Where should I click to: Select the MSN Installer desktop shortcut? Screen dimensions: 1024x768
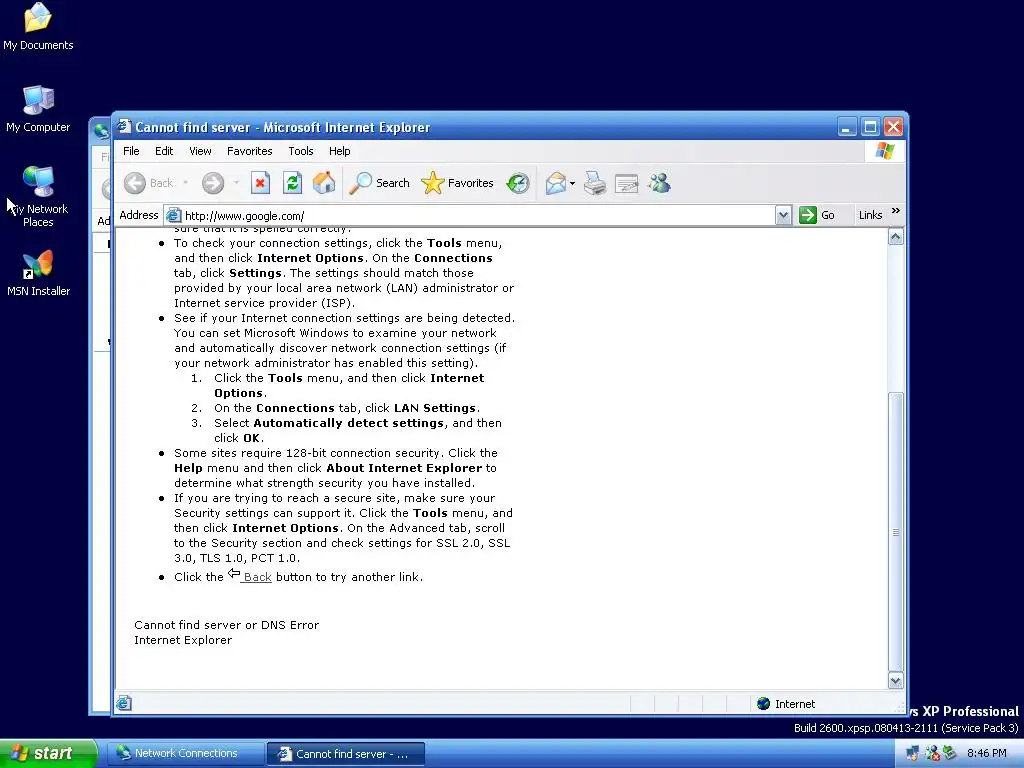38,273
